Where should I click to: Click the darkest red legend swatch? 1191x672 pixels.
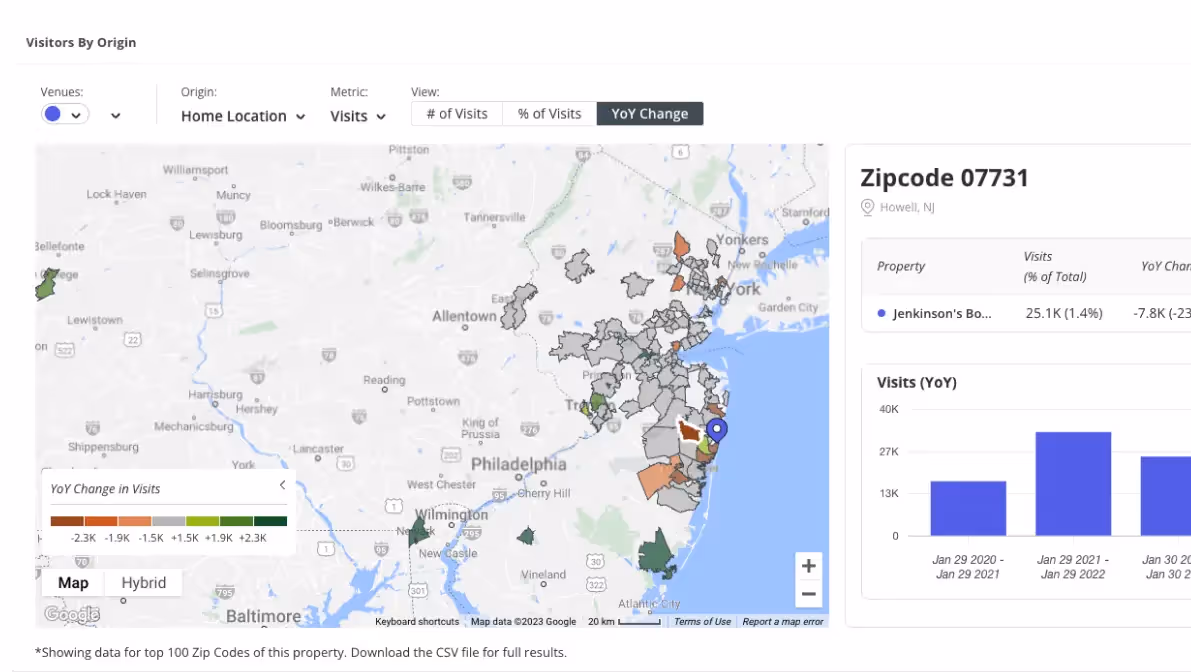[x=67, y=521]
